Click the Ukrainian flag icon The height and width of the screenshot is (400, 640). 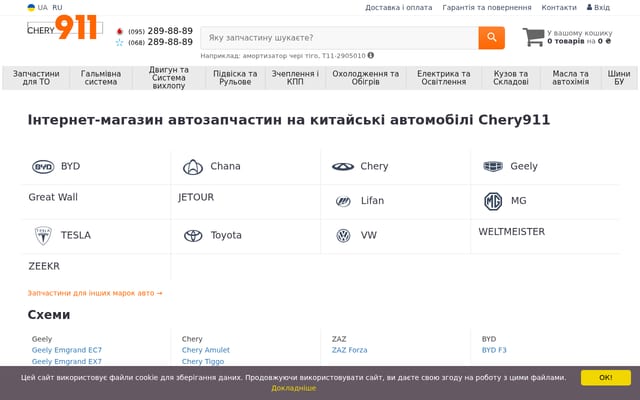31,7
